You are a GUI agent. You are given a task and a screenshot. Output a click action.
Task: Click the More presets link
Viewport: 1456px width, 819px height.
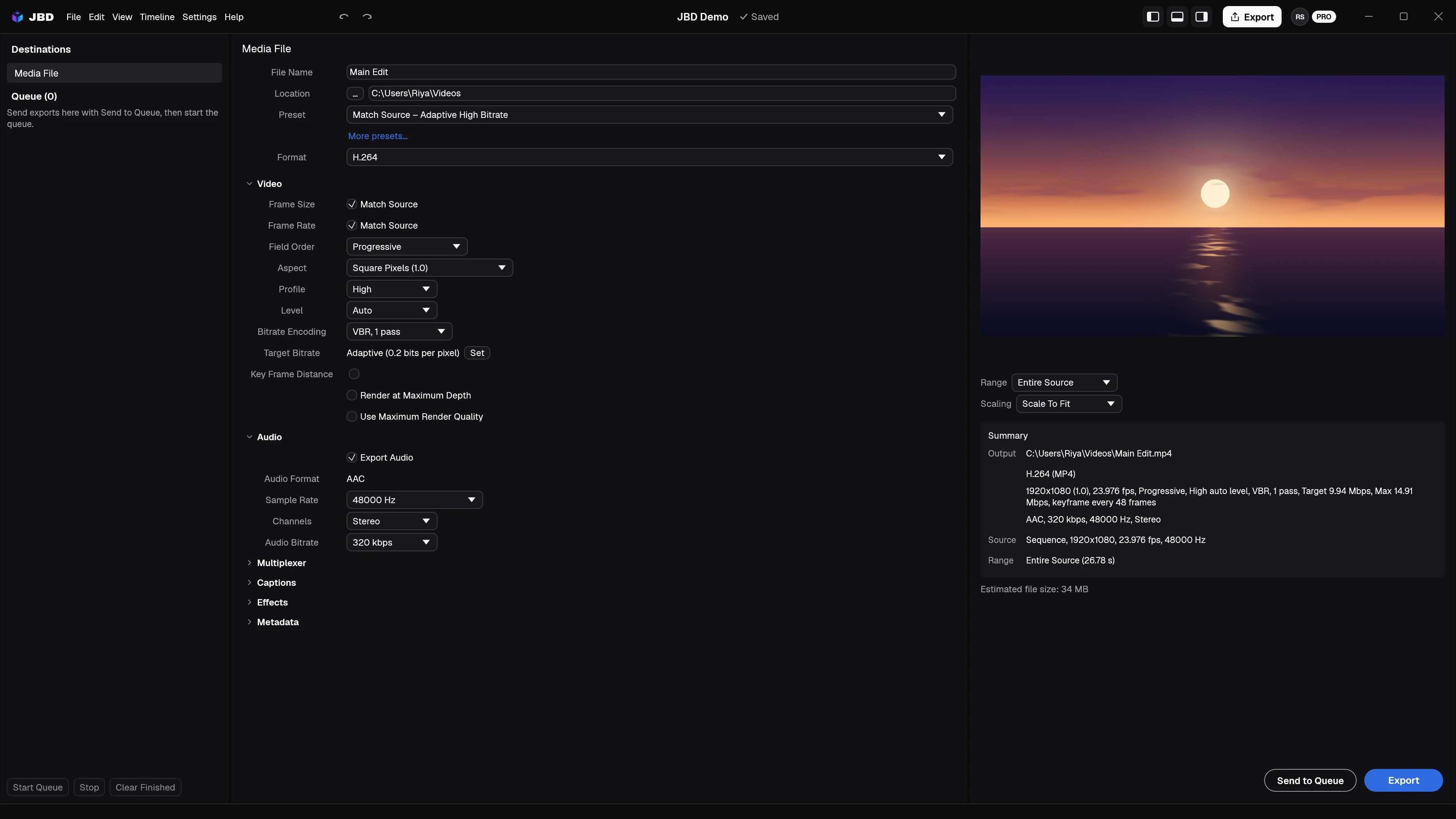tap(378, 136)
